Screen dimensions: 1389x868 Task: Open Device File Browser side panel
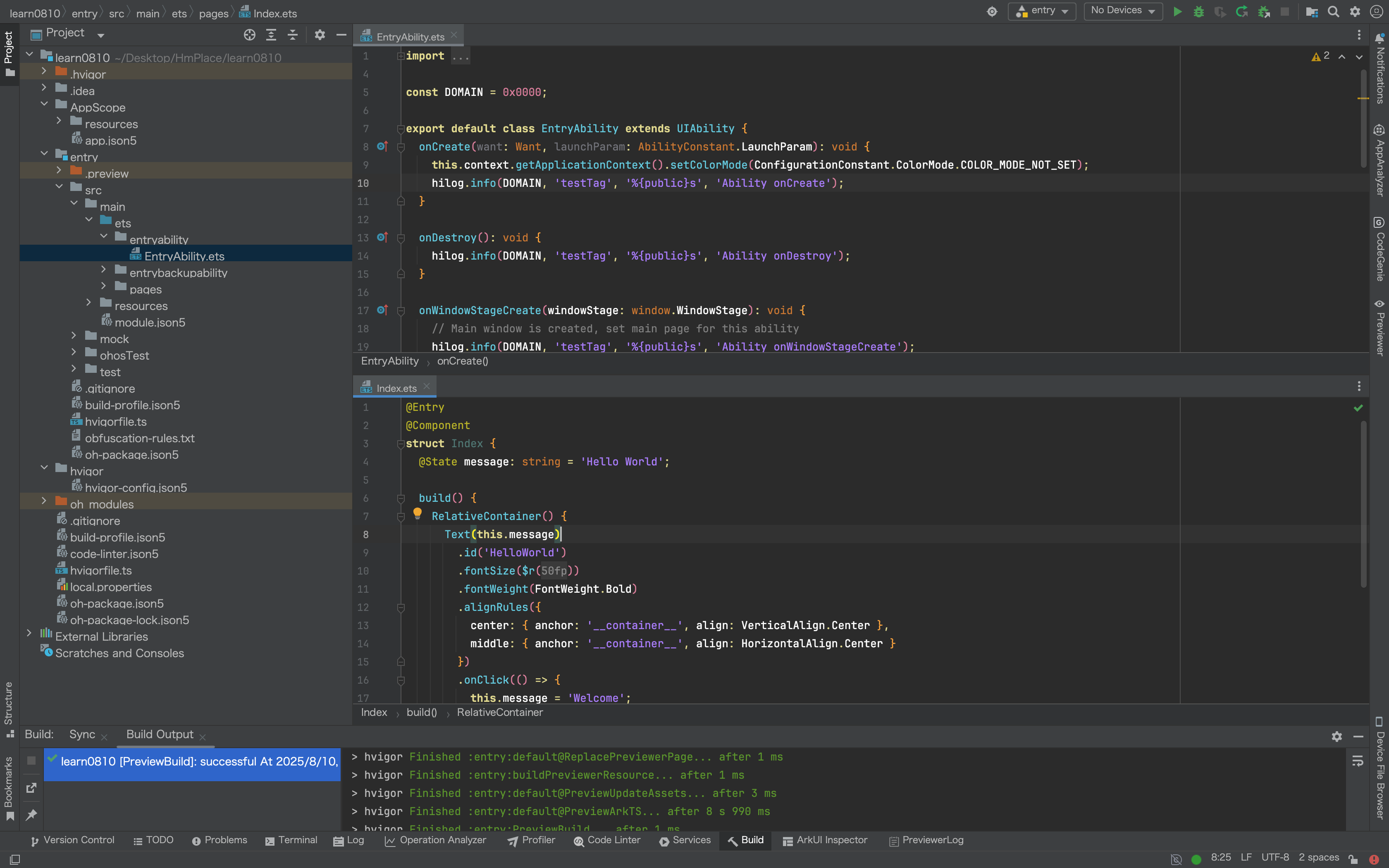coord(1380,768)
